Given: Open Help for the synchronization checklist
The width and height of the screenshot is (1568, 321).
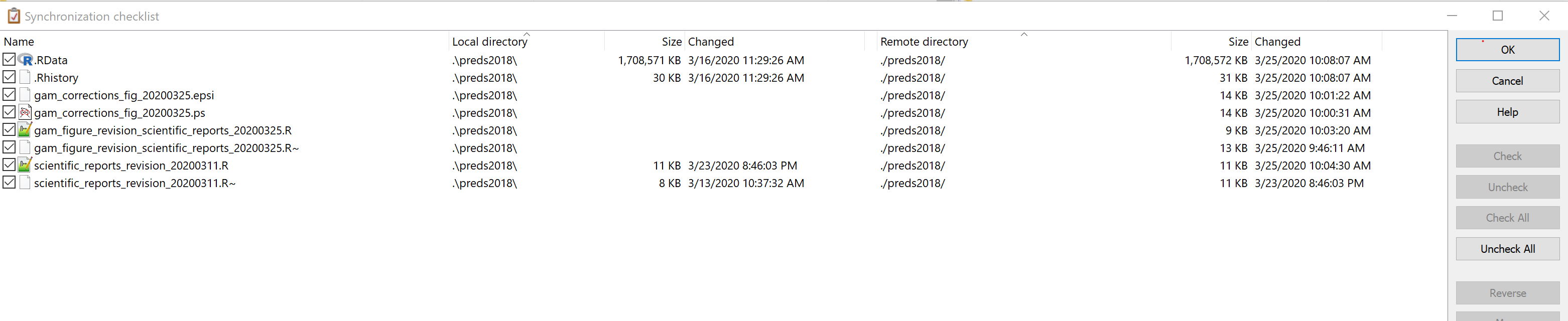Looking at the screenshot, I should tap(1507, 112).
